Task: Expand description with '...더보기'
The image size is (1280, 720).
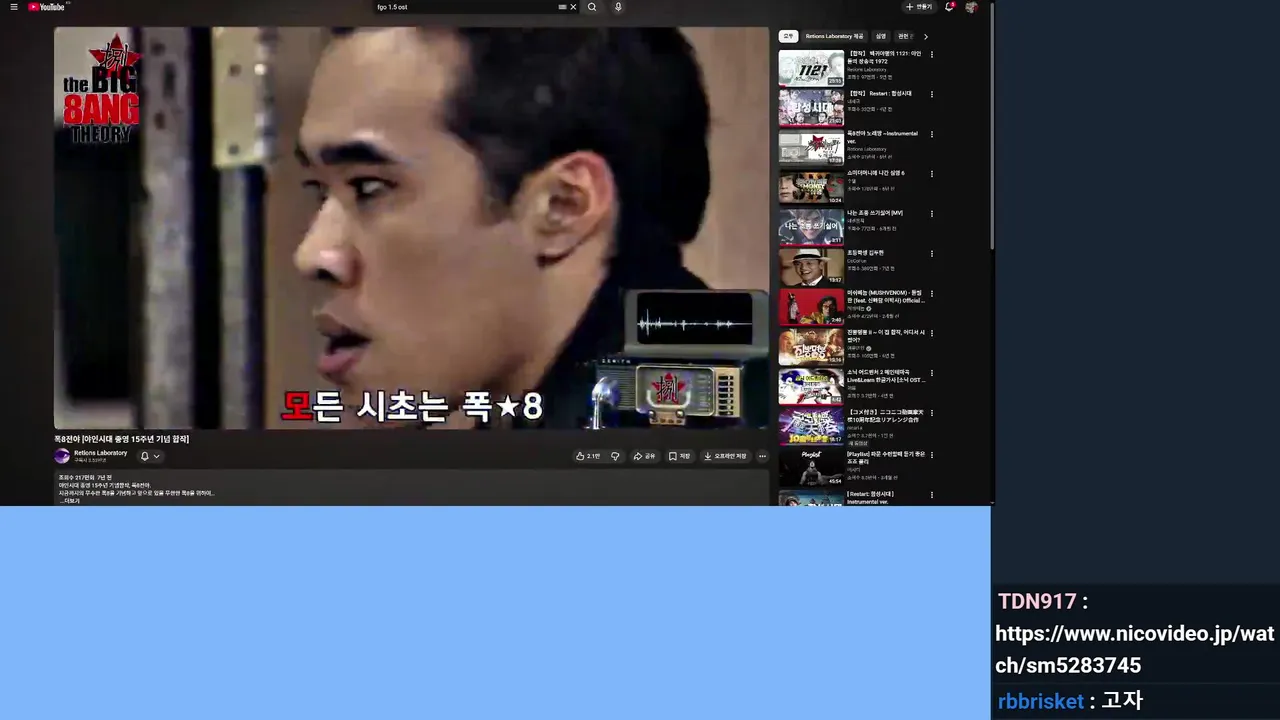Action: point(70,500)
